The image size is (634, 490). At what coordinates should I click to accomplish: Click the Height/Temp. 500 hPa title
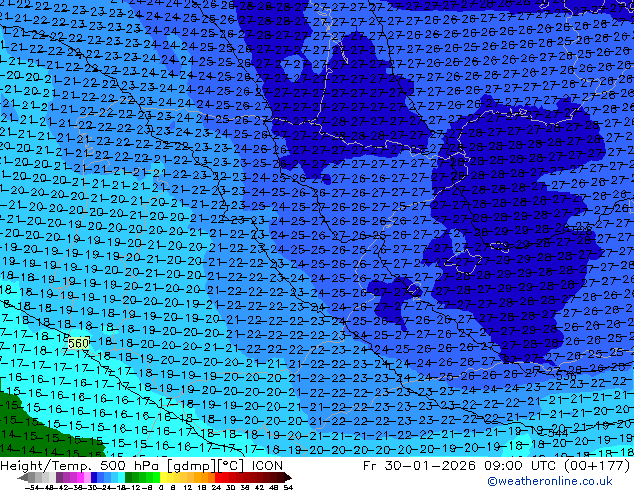click(79, 466)
